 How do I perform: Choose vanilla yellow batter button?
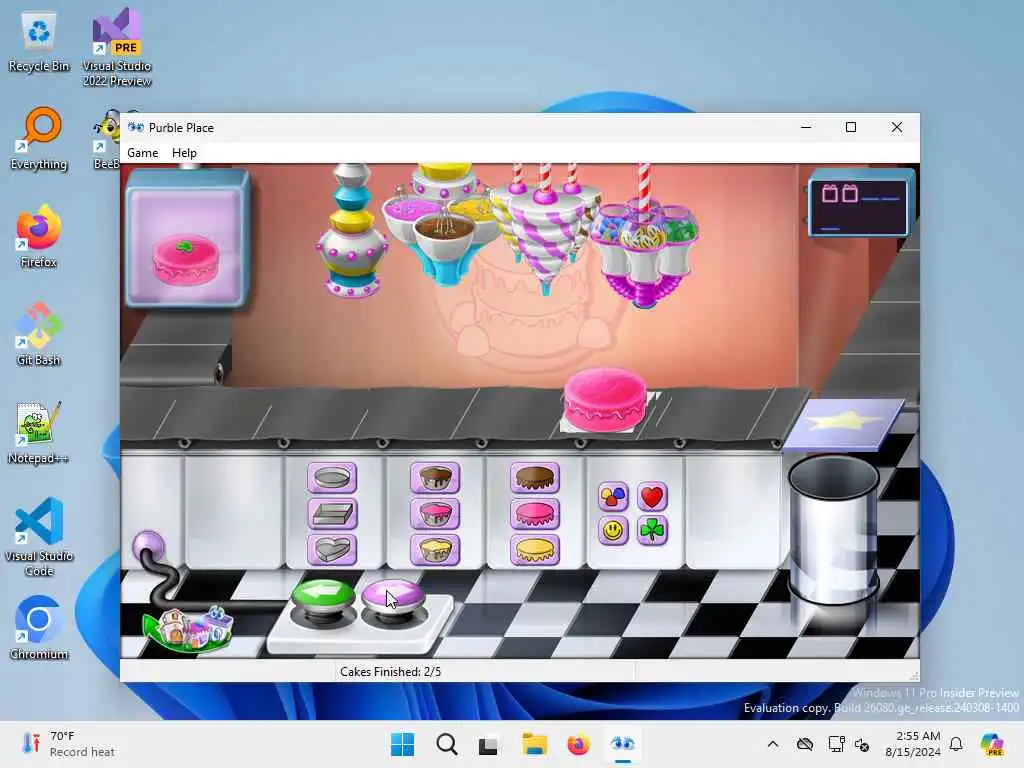pyautogui.click(x=435, y=550)
